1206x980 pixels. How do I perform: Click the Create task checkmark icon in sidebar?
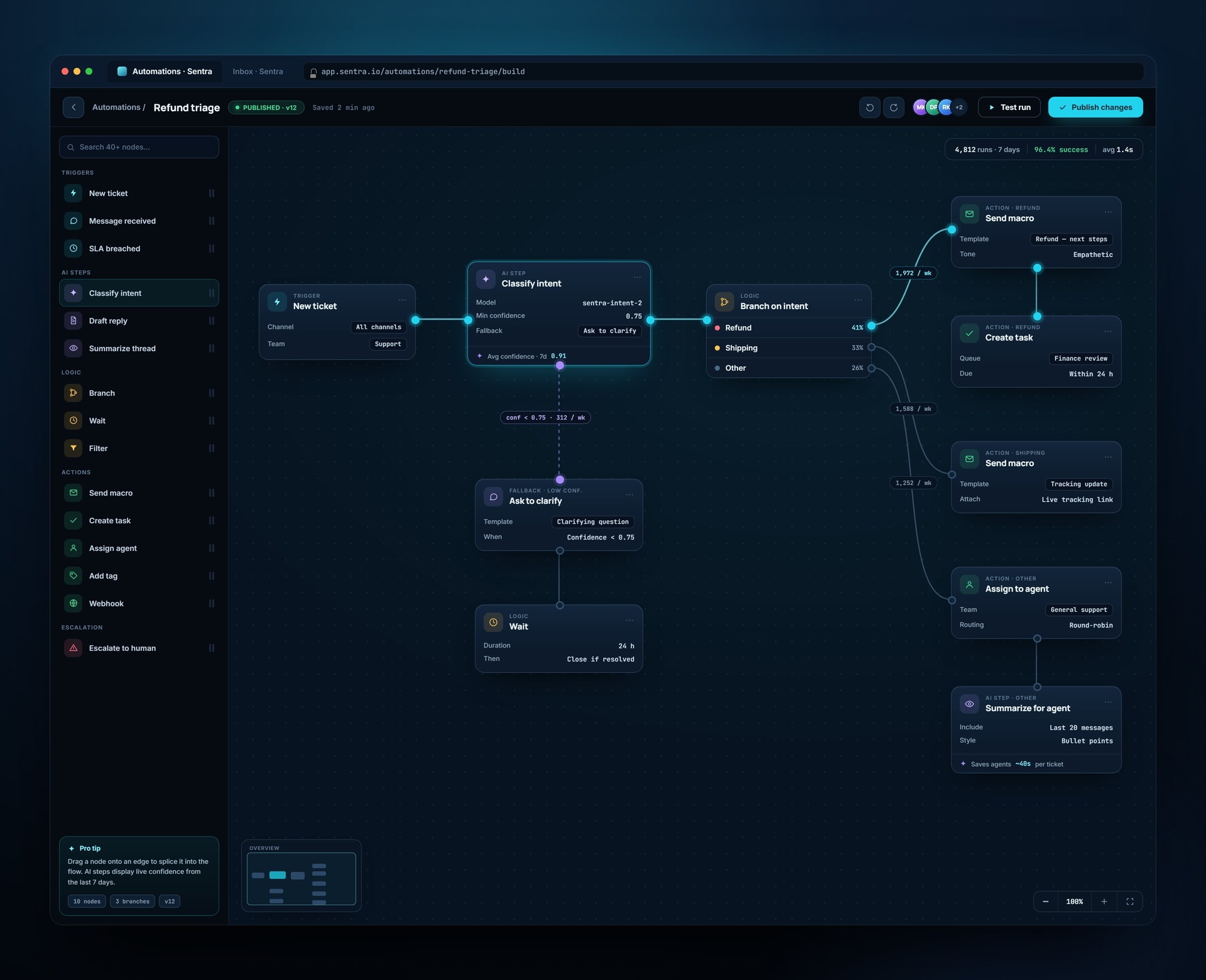(73, 520)
